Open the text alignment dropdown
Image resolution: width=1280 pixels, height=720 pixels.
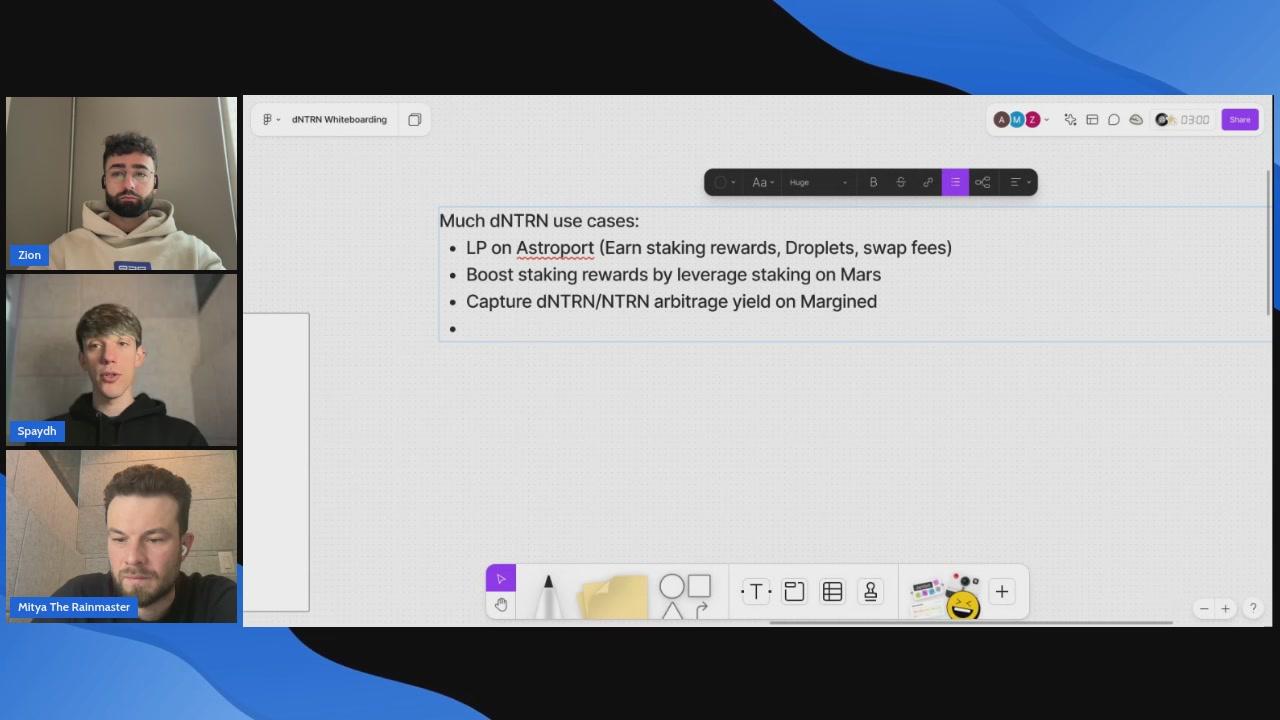pyautogui.click(x=1019, y=182)
